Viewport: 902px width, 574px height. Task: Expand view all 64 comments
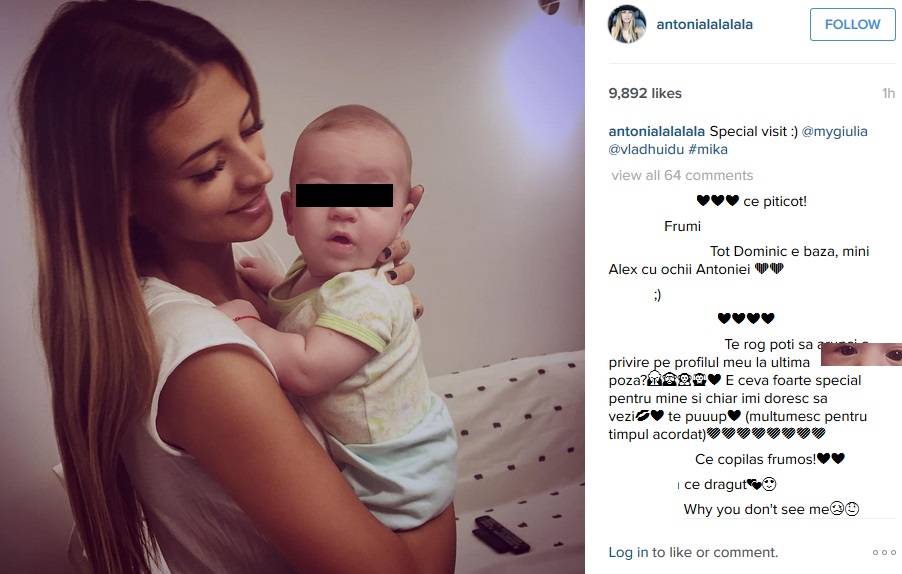682,175
